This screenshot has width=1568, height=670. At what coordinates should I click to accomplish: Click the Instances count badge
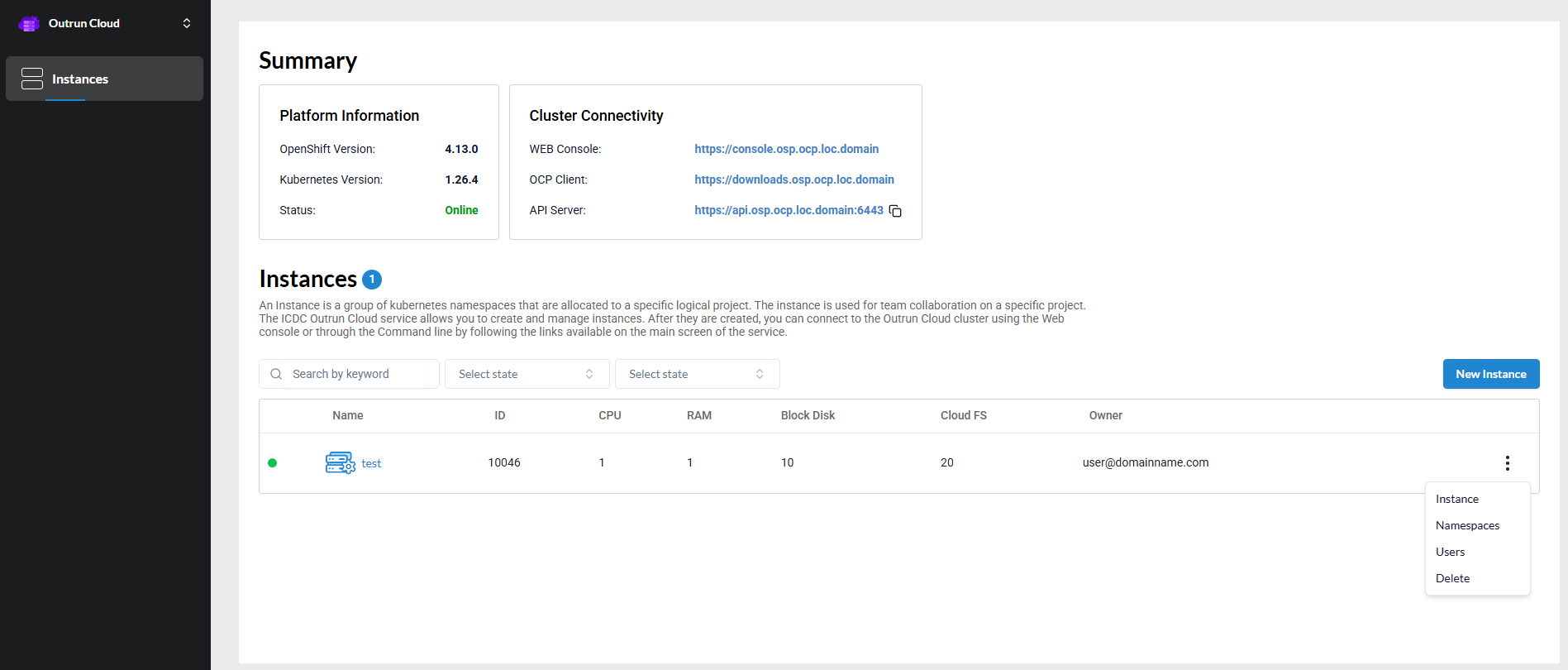(x=372, y=280)
